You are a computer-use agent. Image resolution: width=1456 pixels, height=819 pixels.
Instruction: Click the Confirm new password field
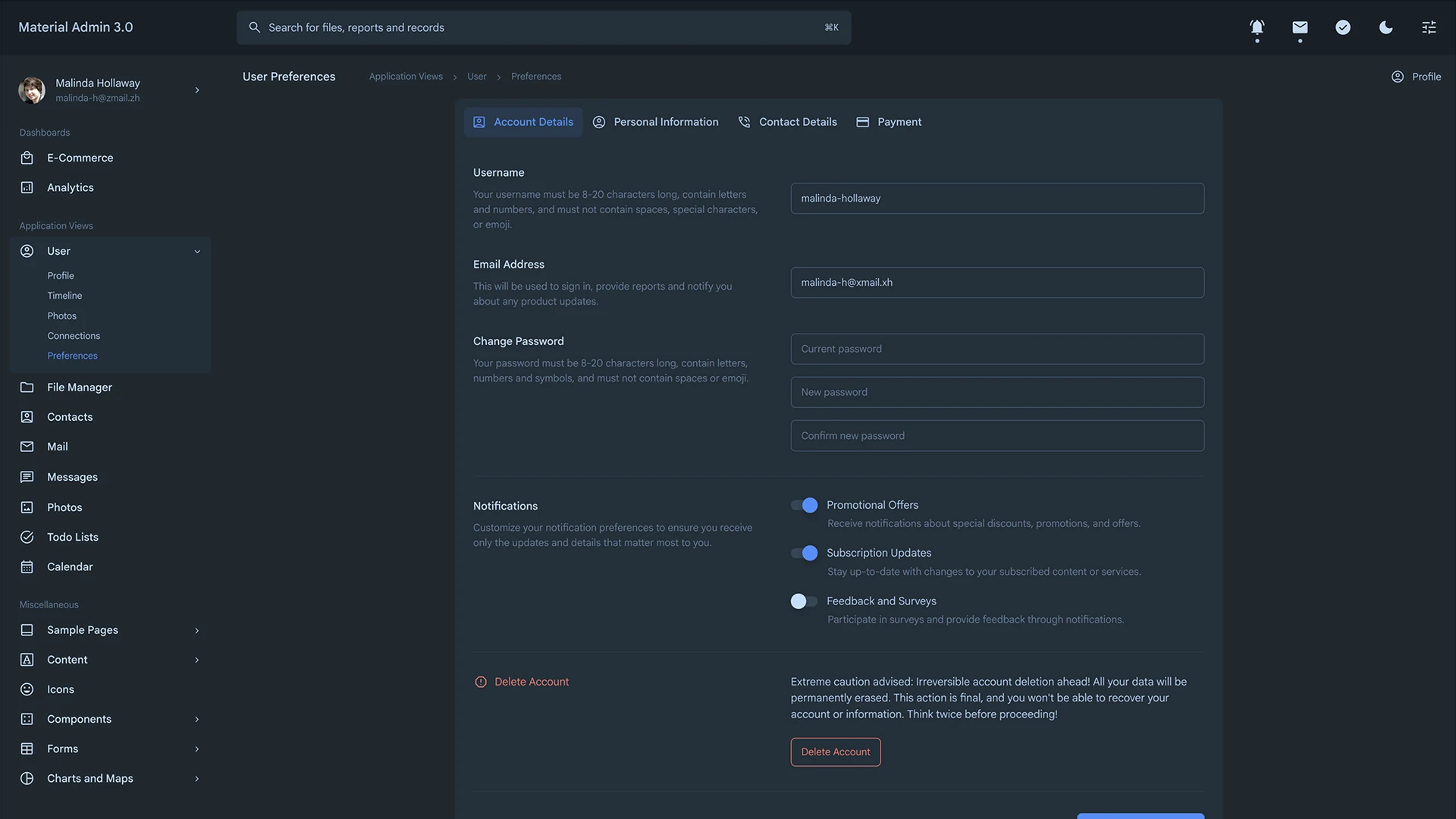pos(997,436)
